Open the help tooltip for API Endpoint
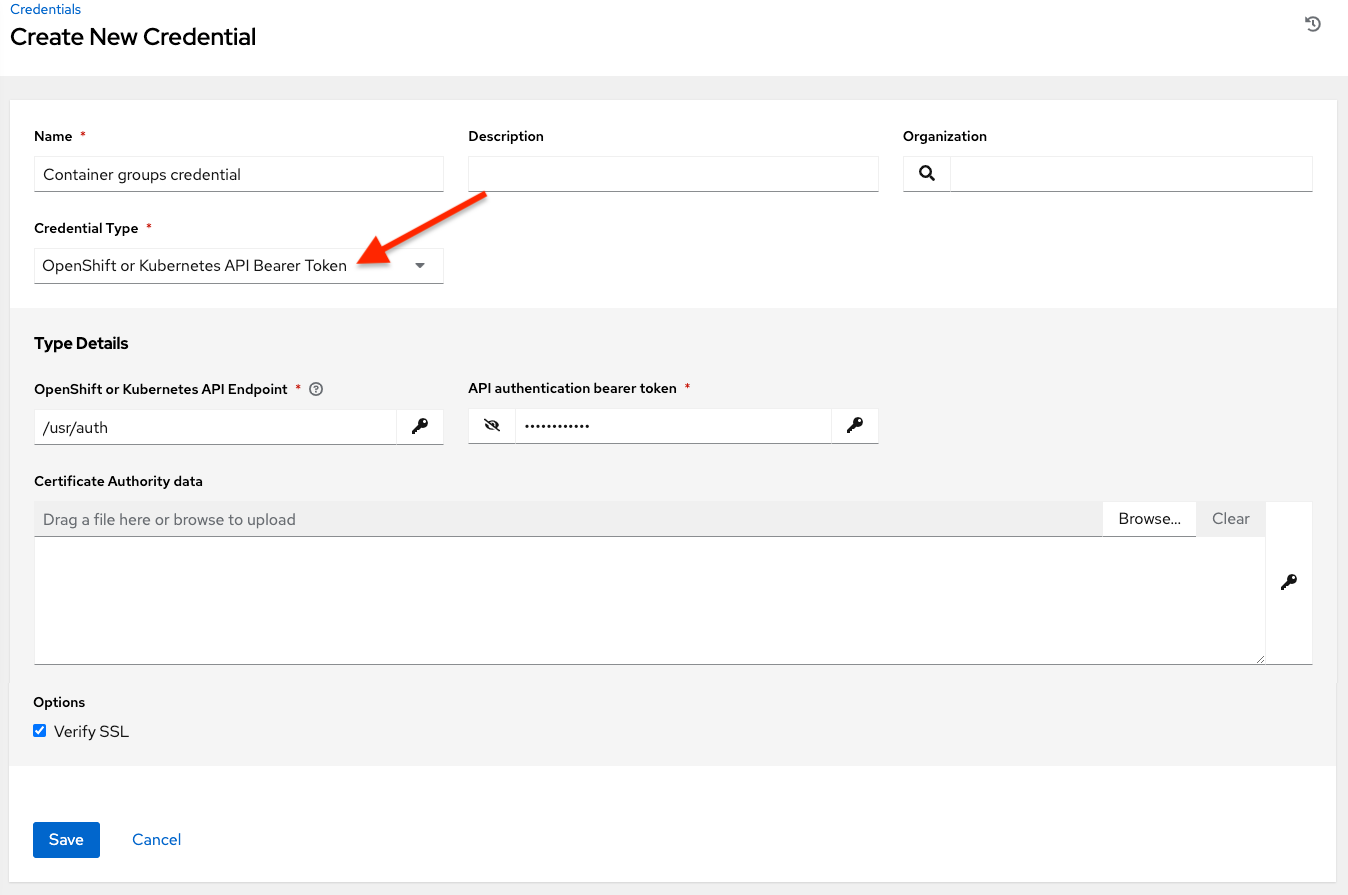The width and height of the screenshot is (1348, 895). (316, 388)
